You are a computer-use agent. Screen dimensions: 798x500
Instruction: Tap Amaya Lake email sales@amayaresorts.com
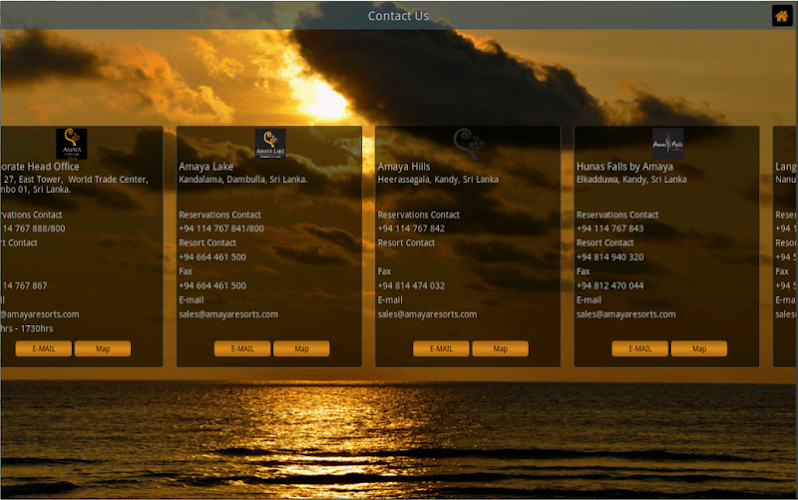click(229, 314)
